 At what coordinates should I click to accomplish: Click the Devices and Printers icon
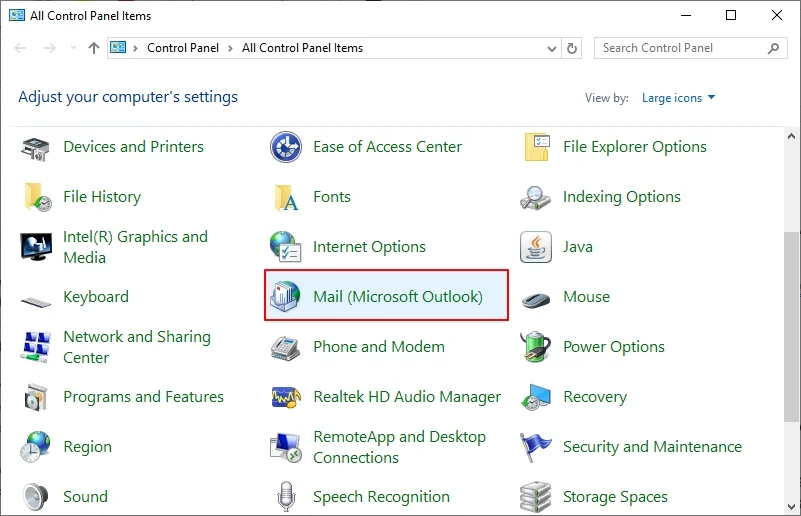(37, 147)
